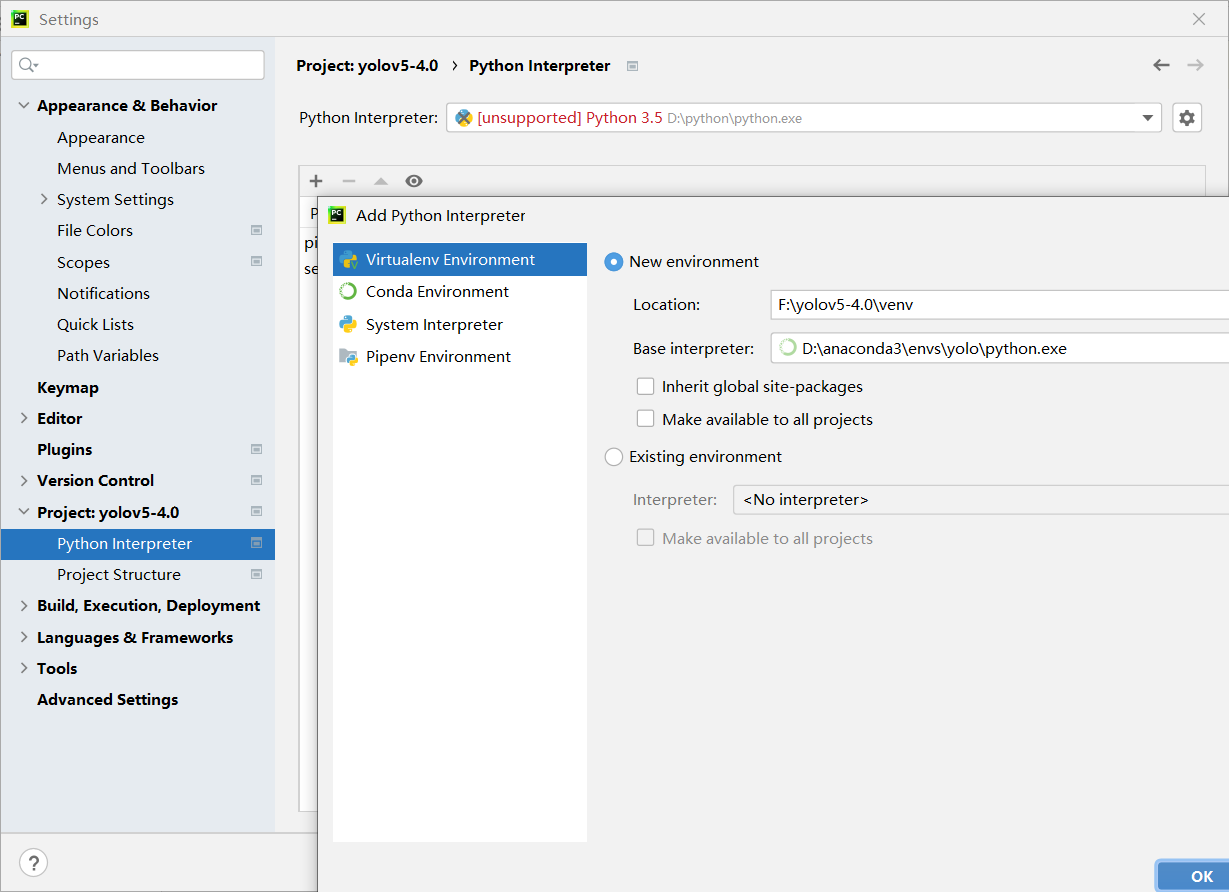1229x892 pixels.
Task: Collapse the Appearance & Behavior section
Action: [x=24, y=105]
